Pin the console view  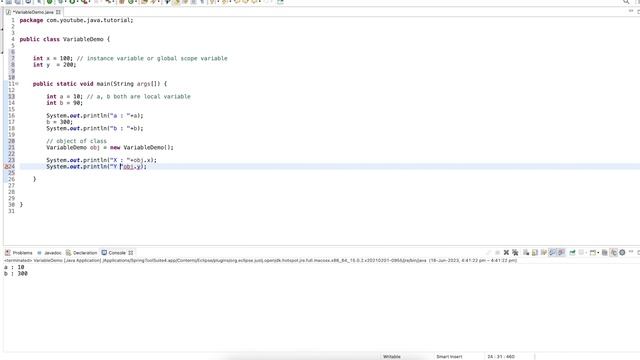click(572, 253)
